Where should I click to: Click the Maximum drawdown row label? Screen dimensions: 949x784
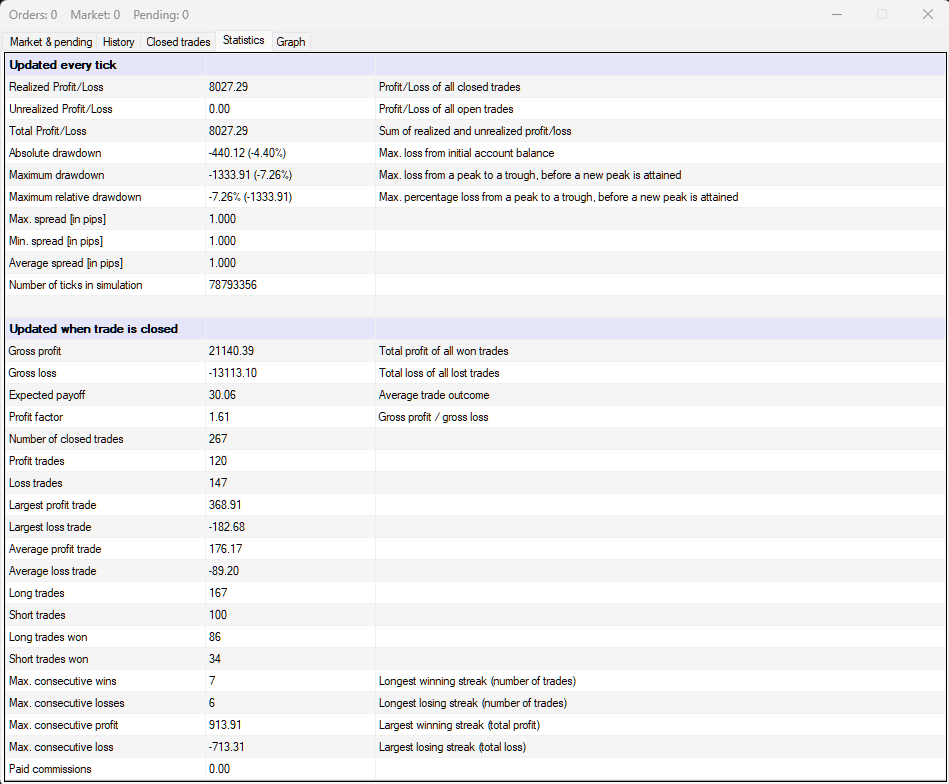(56, 175)
